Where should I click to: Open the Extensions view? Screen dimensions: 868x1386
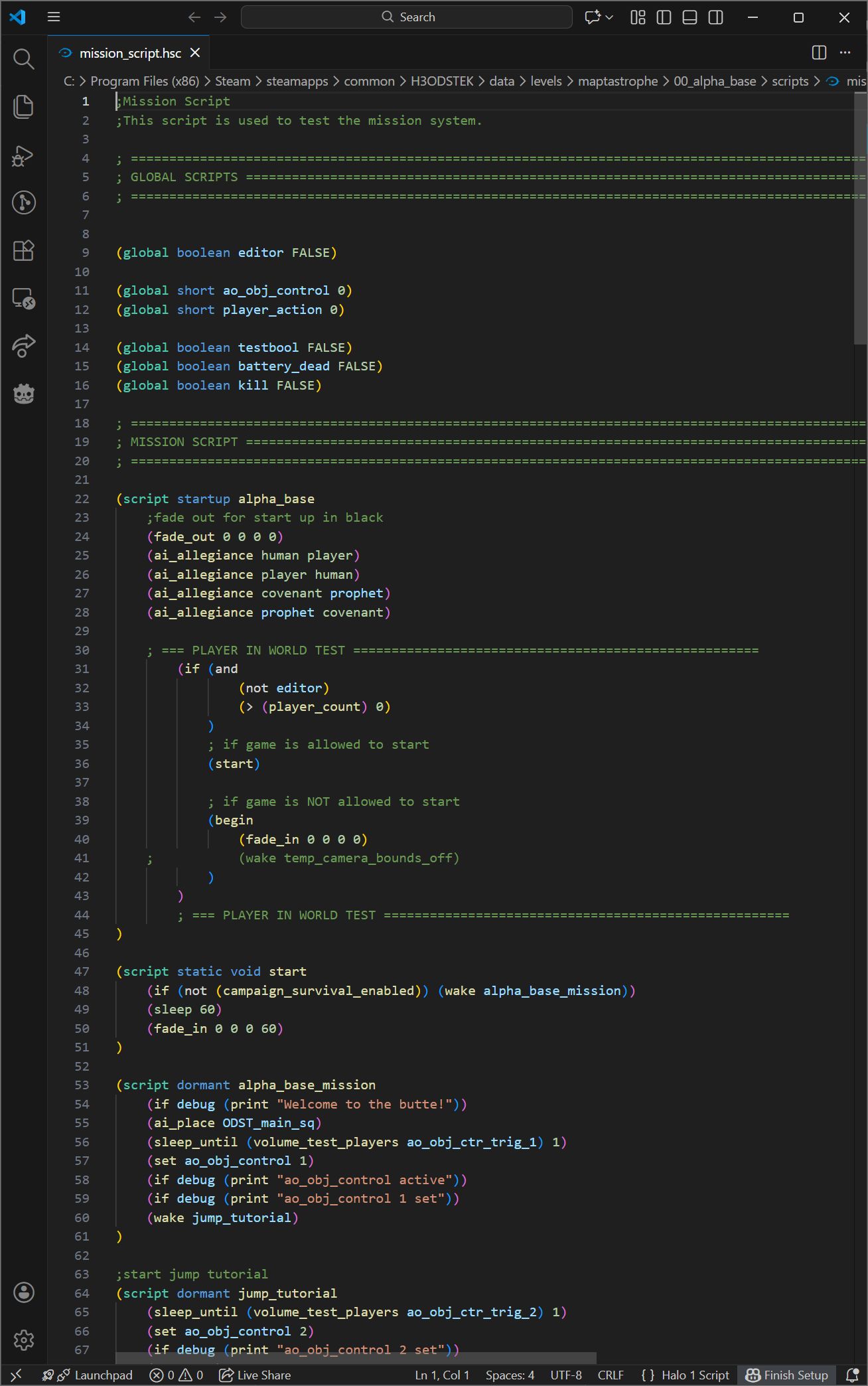click(23, 250)
